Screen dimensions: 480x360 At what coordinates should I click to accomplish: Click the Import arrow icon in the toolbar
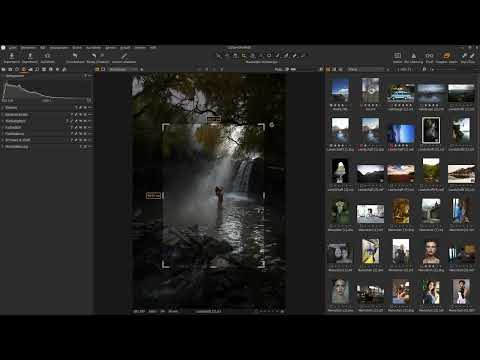[x=12, y=56]
